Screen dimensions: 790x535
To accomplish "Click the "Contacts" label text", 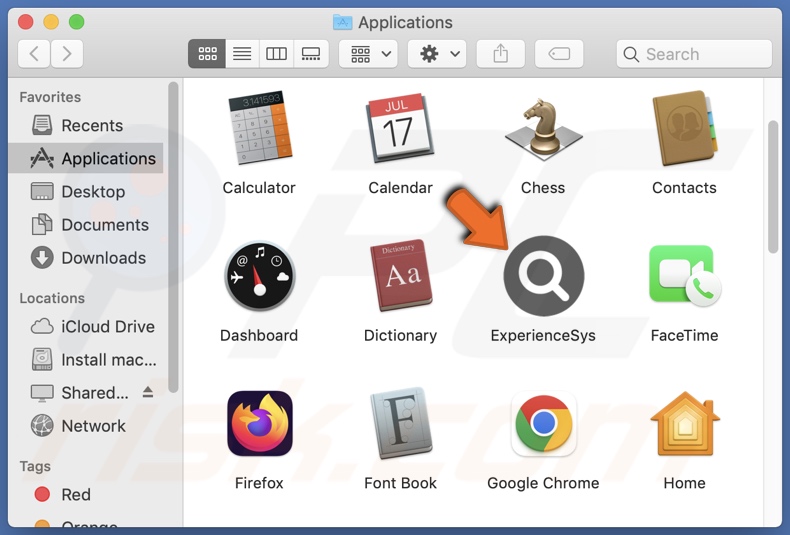I will point(684,188).
